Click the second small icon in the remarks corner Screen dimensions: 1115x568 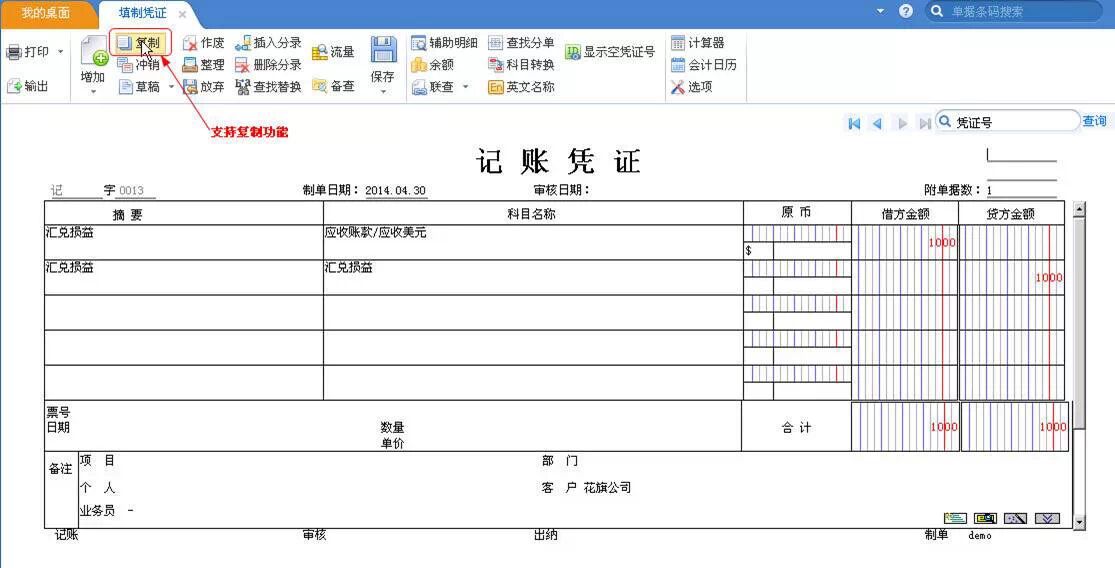tap(985, 518)
